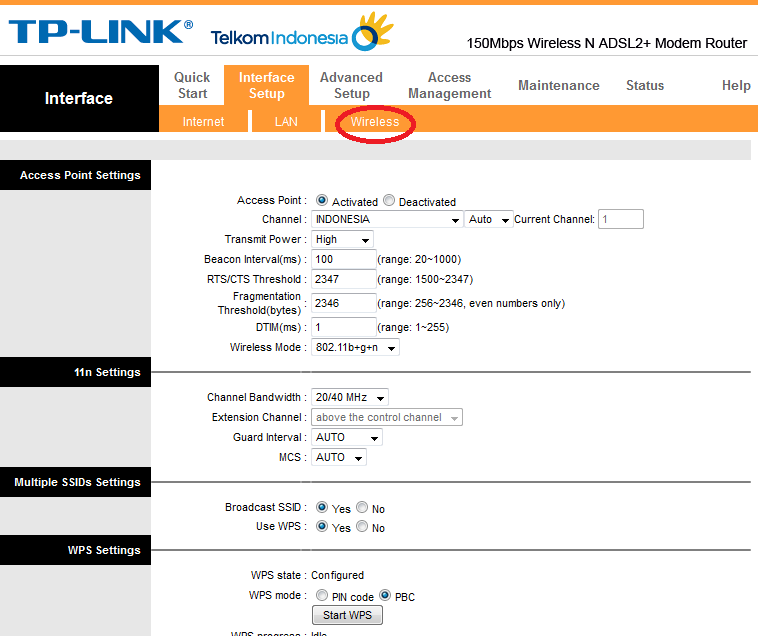Go to Access Management tab
The width and height of the screenshot is (758, 640).
coord(450,85)
